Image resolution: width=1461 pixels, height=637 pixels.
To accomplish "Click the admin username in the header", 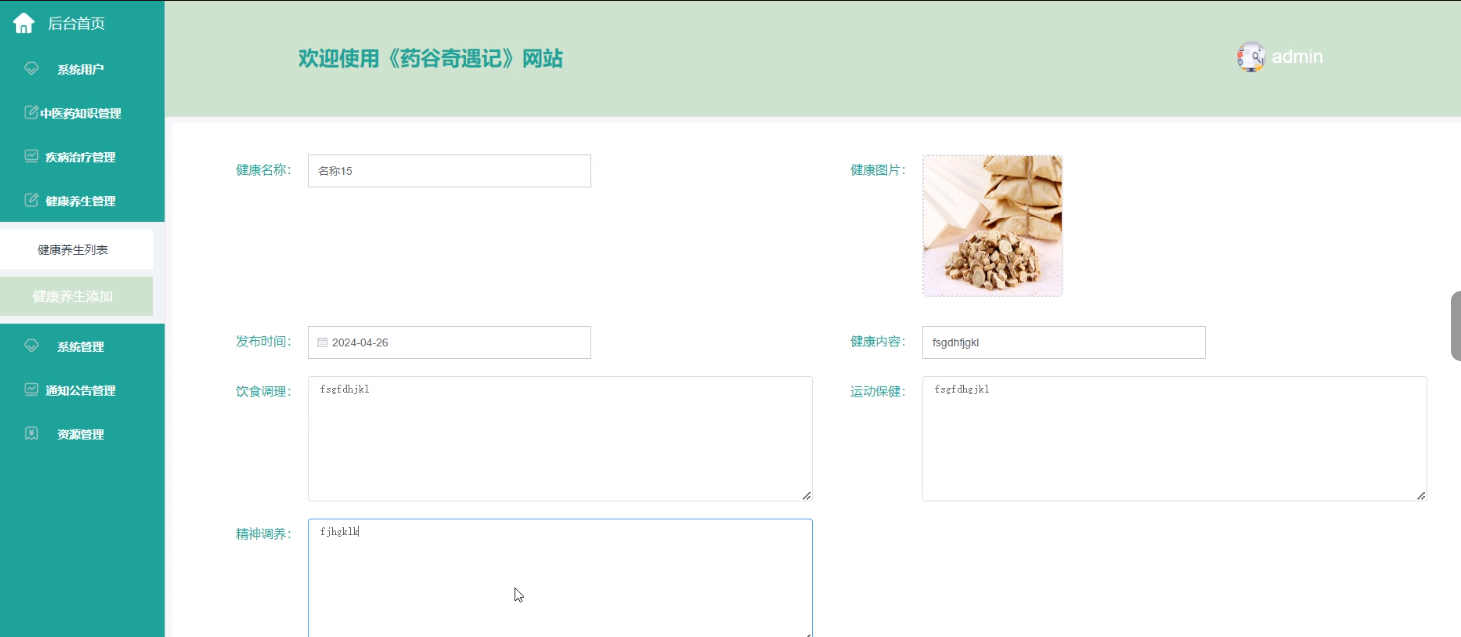I will click(1297, 57).
